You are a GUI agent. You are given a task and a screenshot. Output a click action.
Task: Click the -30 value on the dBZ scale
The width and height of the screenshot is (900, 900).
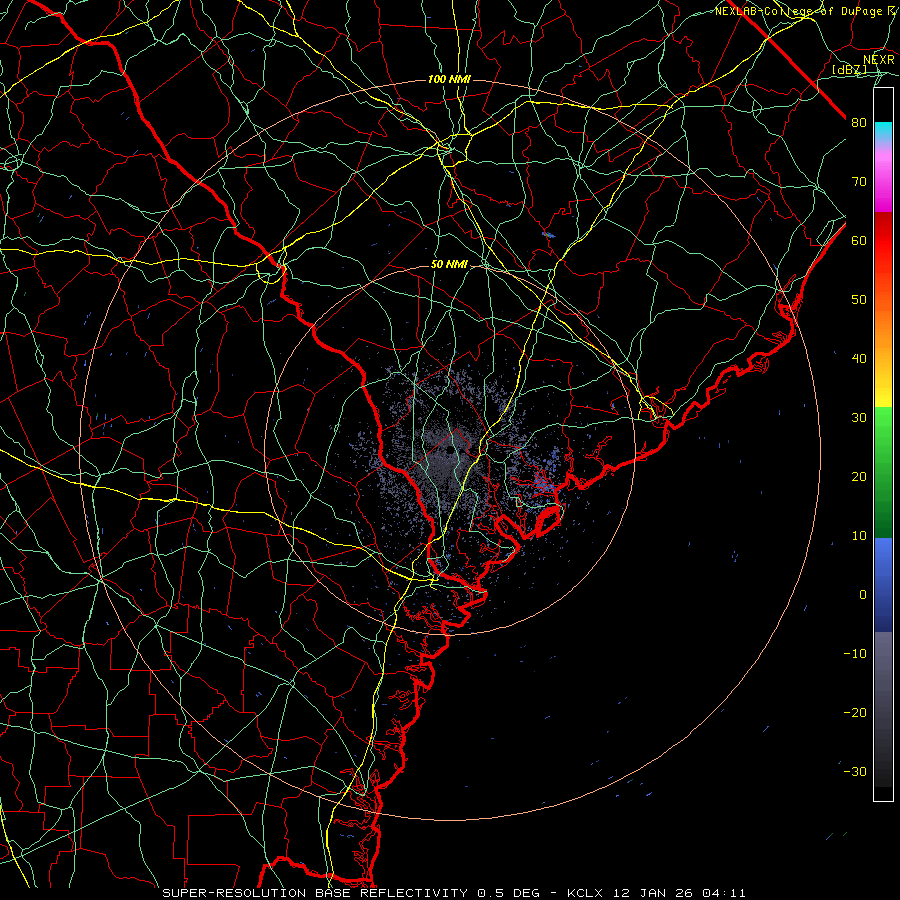(855, 772)
